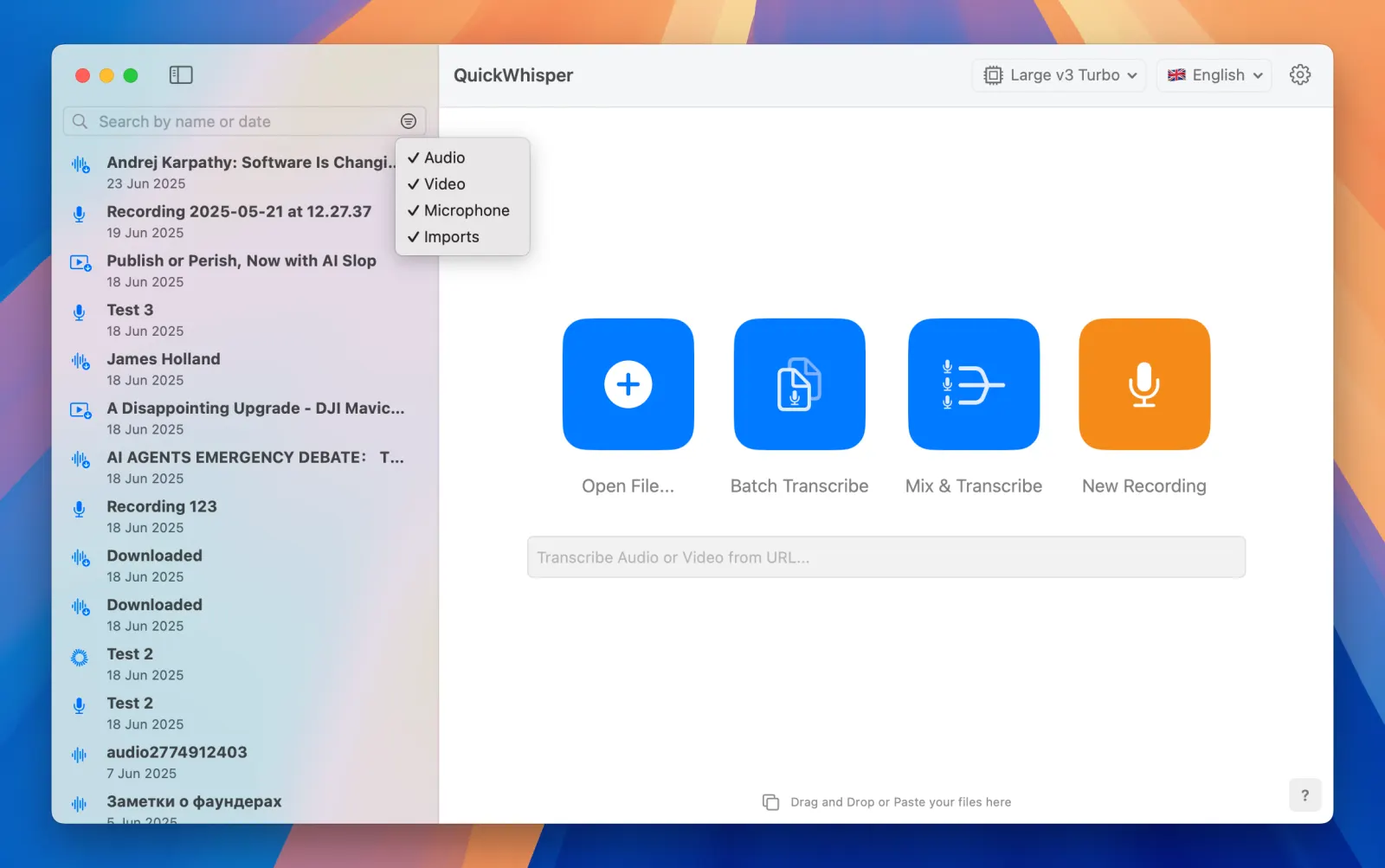Open Andrej Karpathy: Software Is Changing transcript

click(x=245, y=172)
